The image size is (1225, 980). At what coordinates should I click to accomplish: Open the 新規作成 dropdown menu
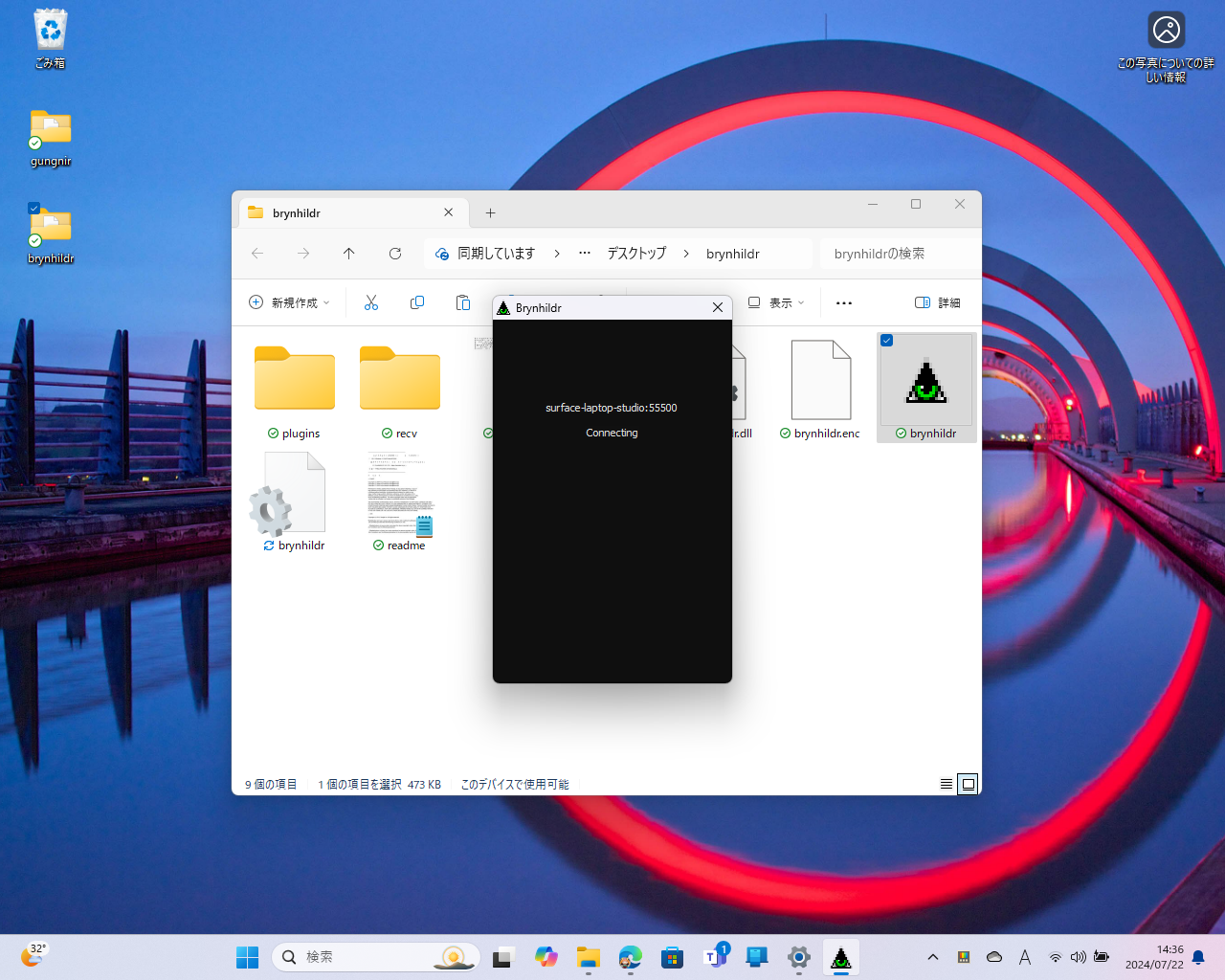coord(289,301)
